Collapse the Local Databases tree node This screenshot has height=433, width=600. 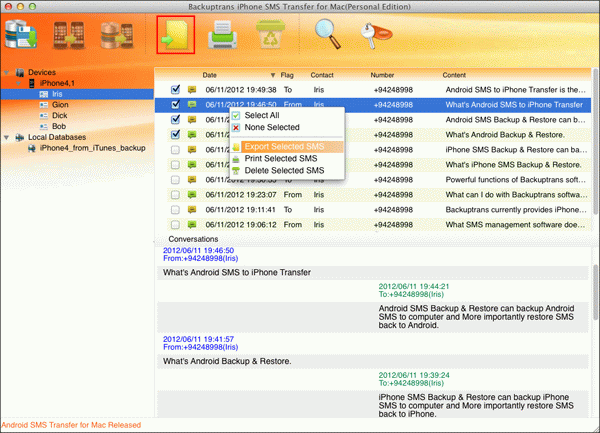pyautogui.click(x=7, y=137)
